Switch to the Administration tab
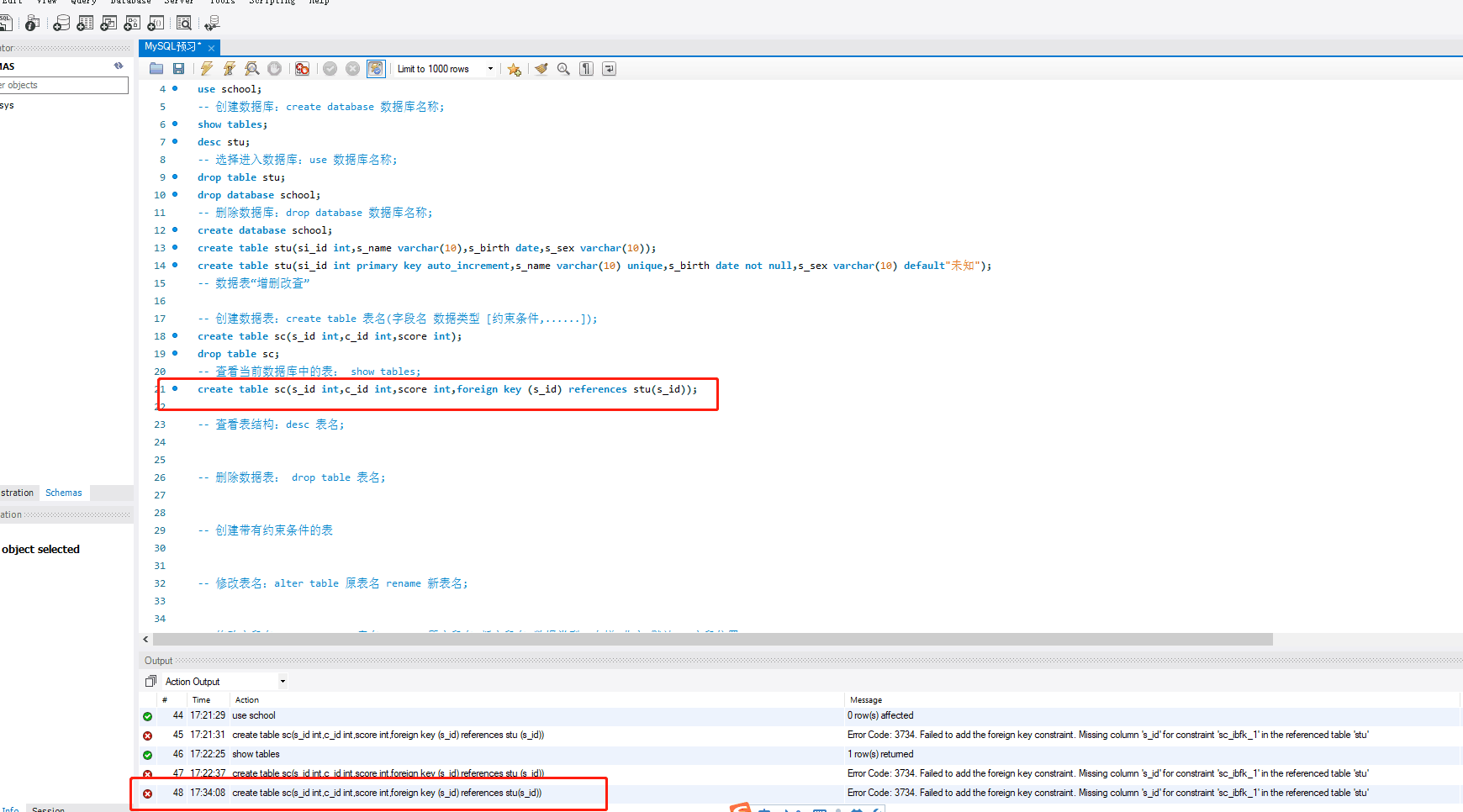 (17, 493)
